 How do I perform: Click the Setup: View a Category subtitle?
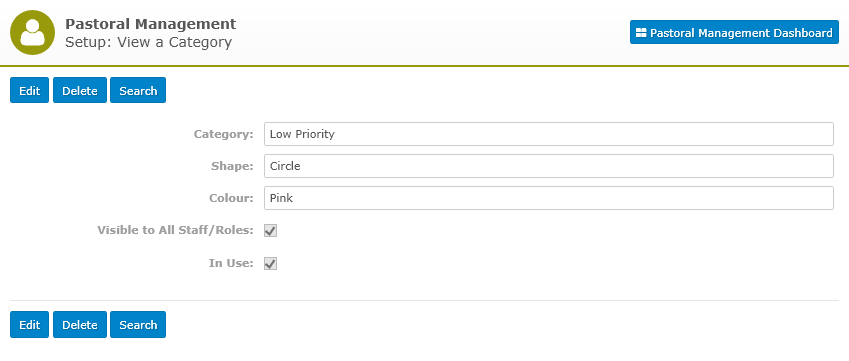click(148, 42)
